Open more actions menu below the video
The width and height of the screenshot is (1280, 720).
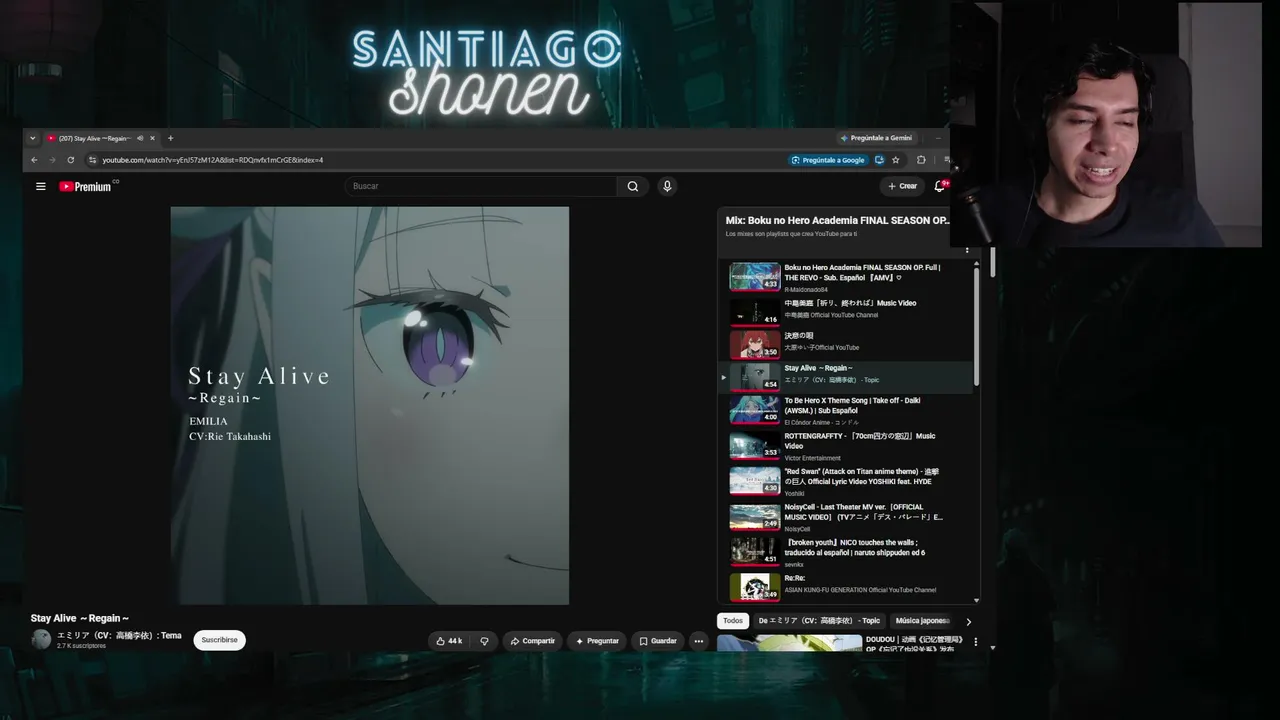pos(698,641)
